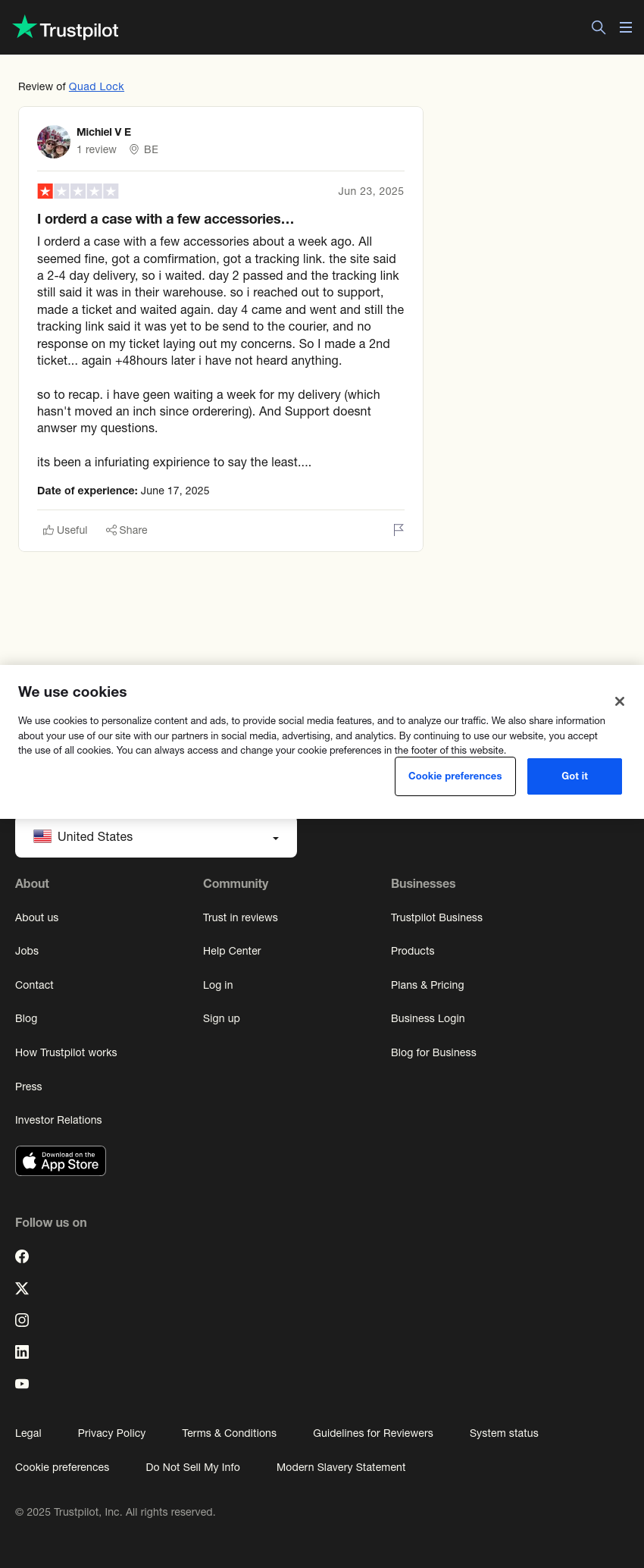Open Terms & Conditions link
The height and width of the screenshot is (1568, 644).
tap(229, 1433)
